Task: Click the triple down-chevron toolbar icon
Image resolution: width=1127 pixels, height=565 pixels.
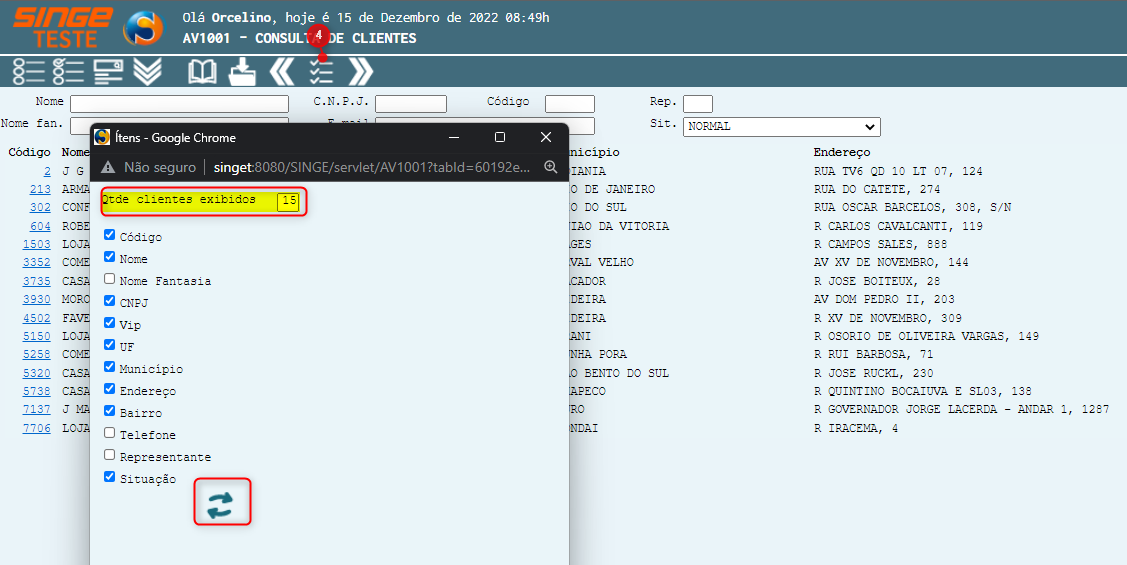Action: pos(147,71)
